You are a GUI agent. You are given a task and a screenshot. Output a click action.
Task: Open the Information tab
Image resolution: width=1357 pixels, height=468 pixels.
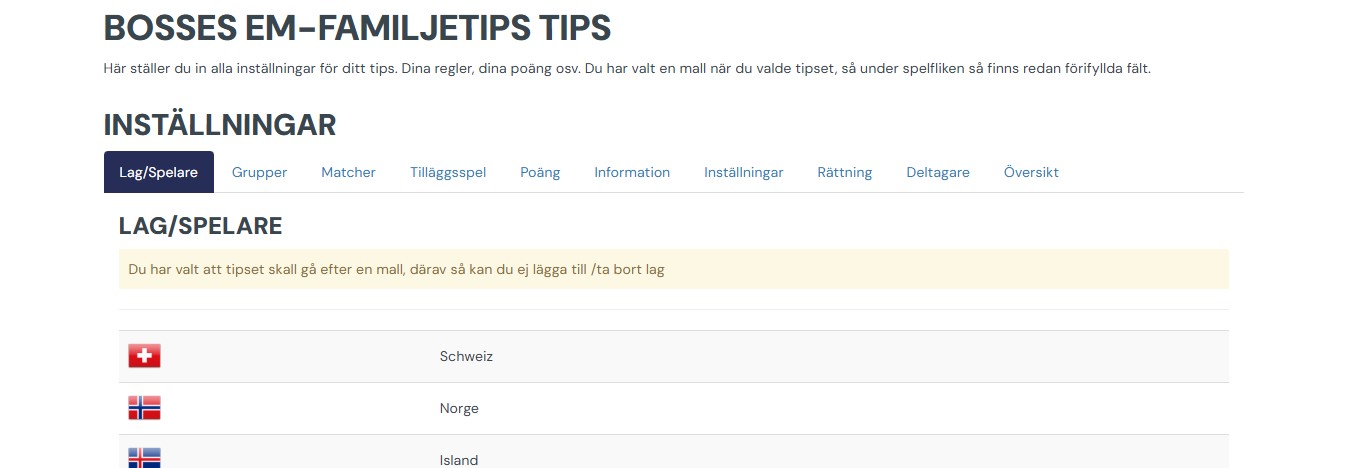[632, 172]
